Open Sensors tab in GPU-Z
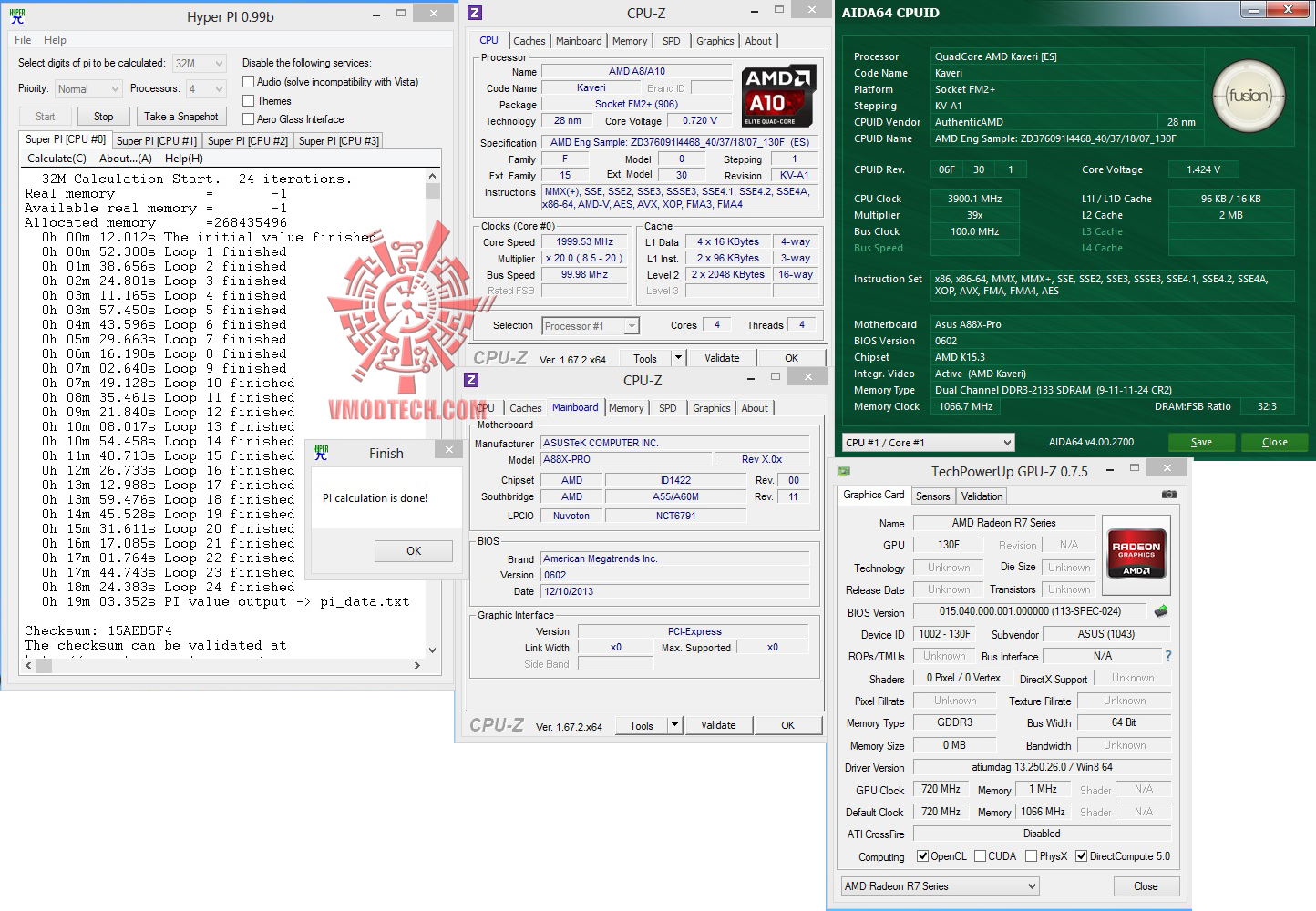This screenshot has width=1316, height=911. [932, 496]
